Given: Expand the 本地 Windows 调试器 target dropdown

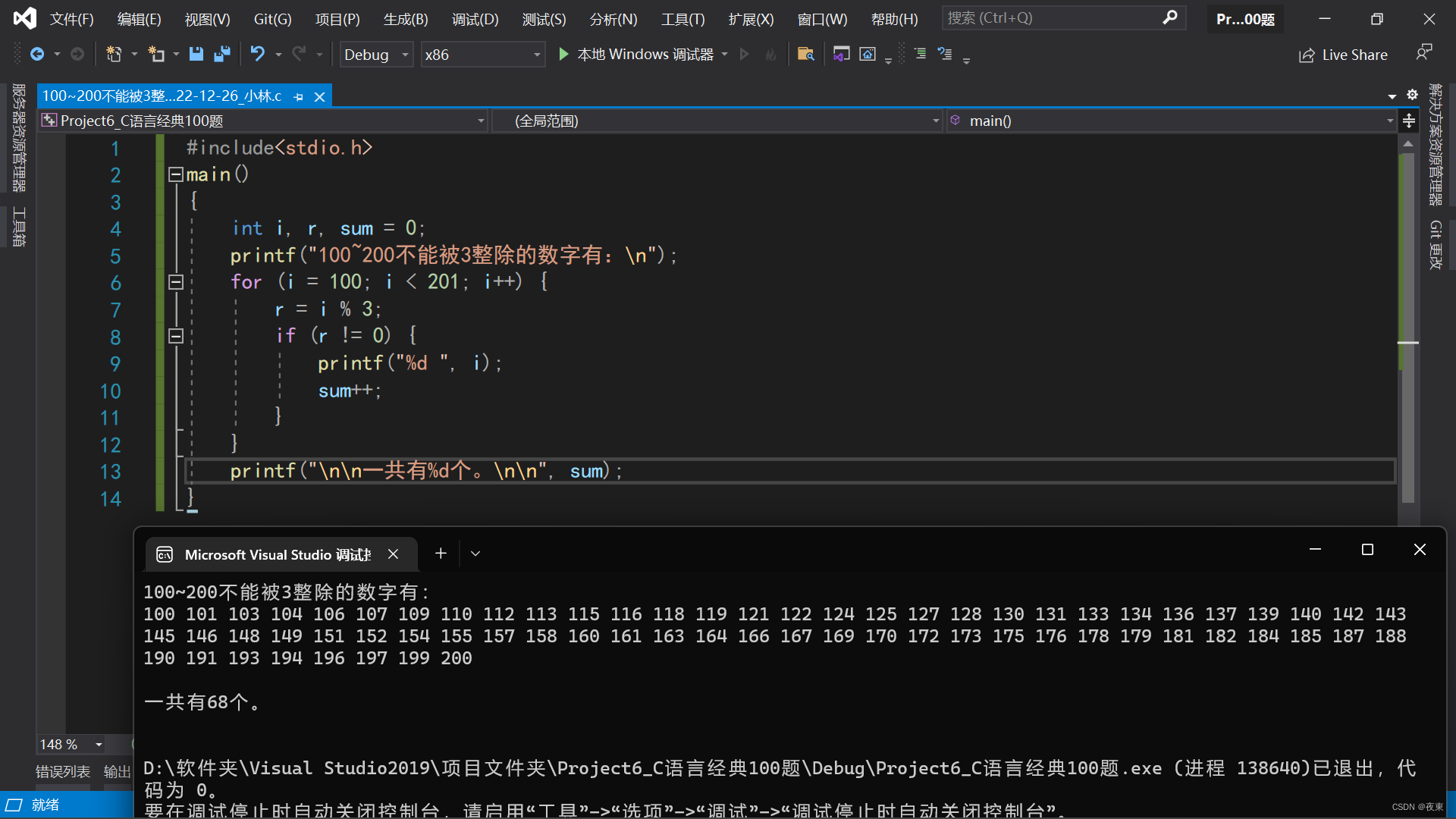Looking at the screenshot, I should click(x=726, y=54).
